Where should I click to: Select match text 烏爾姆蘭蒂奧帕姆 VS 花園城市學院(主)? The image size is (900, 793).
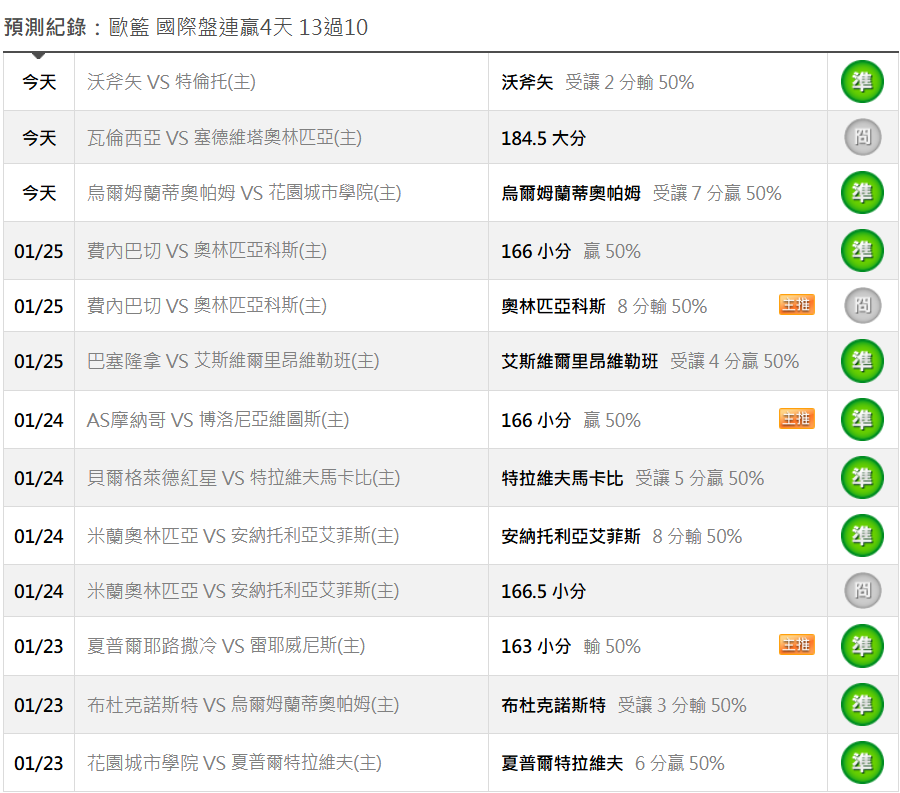[244, 193]
